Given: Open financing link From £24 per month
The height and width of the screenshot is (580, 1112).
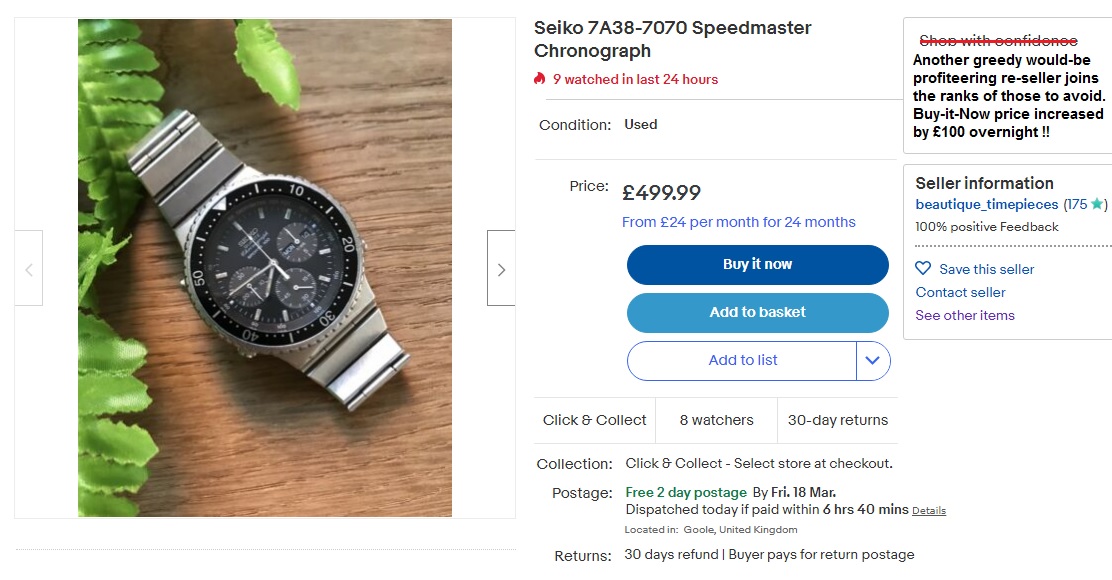Looking at the screenshot, I should point(739,222).
